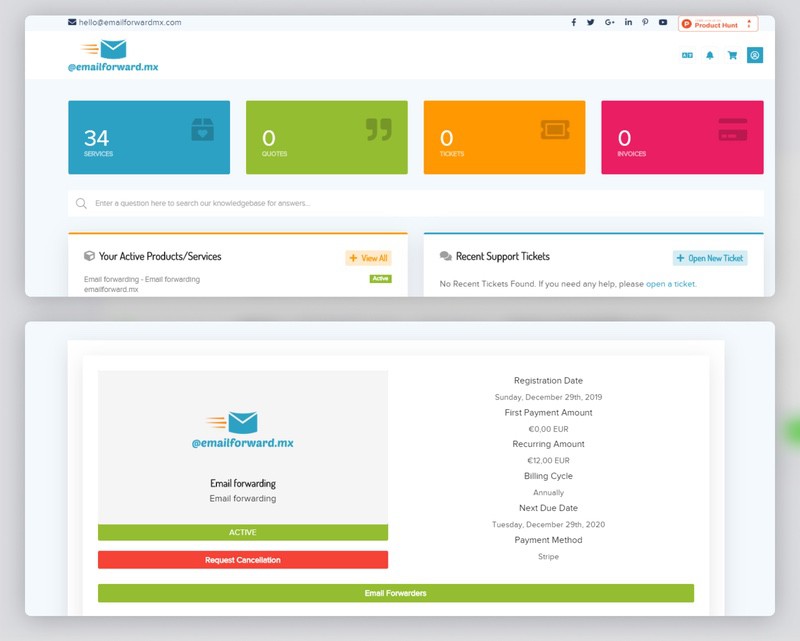Click the 'Recurring Amount' label

point(548,444)
